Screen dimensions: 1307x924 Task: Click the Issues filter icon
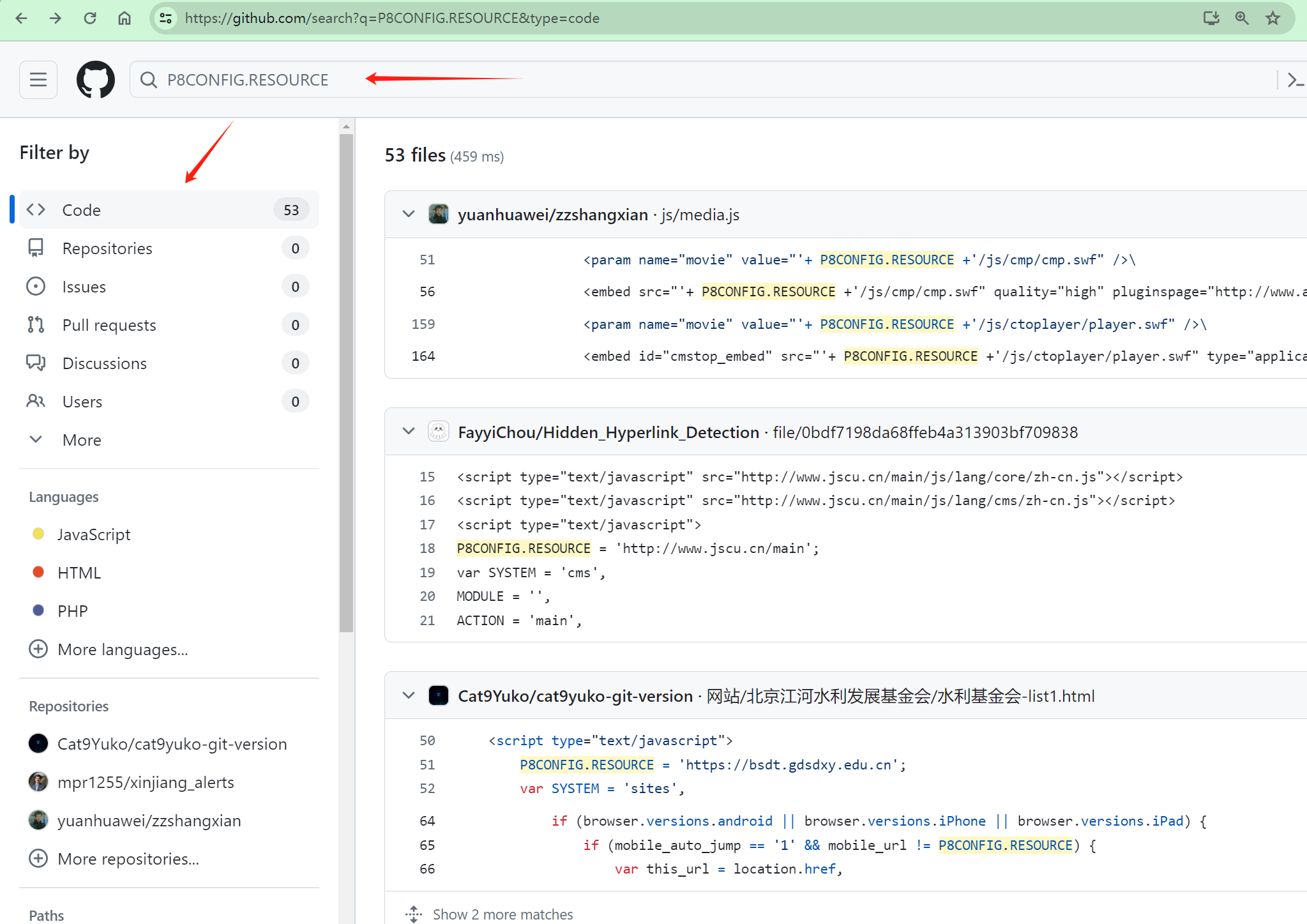(36, 286)
